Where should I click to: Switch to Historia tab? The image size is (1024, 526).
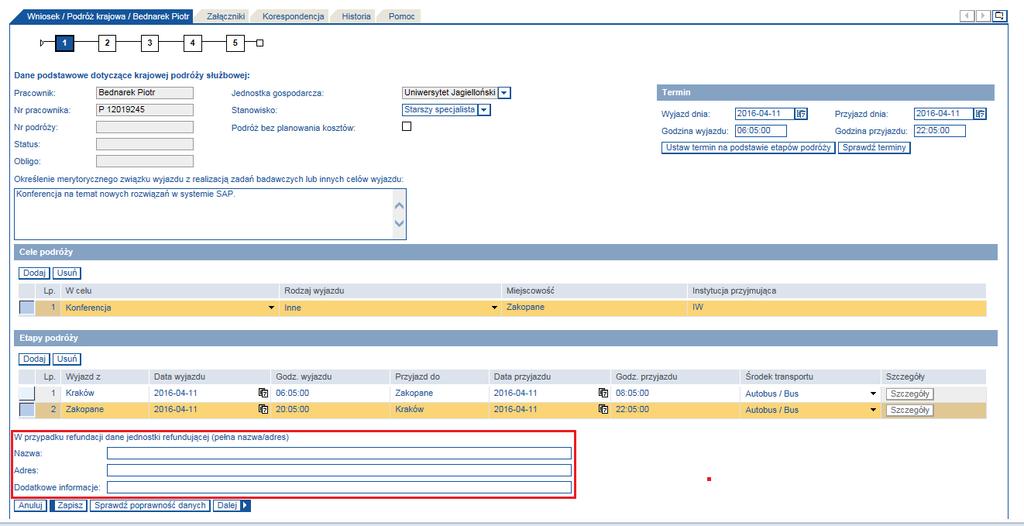(x=356, y=16)
